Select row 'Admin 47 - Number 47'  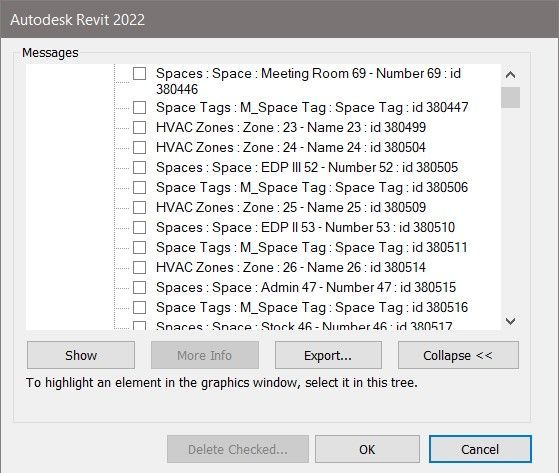[306, 287]
